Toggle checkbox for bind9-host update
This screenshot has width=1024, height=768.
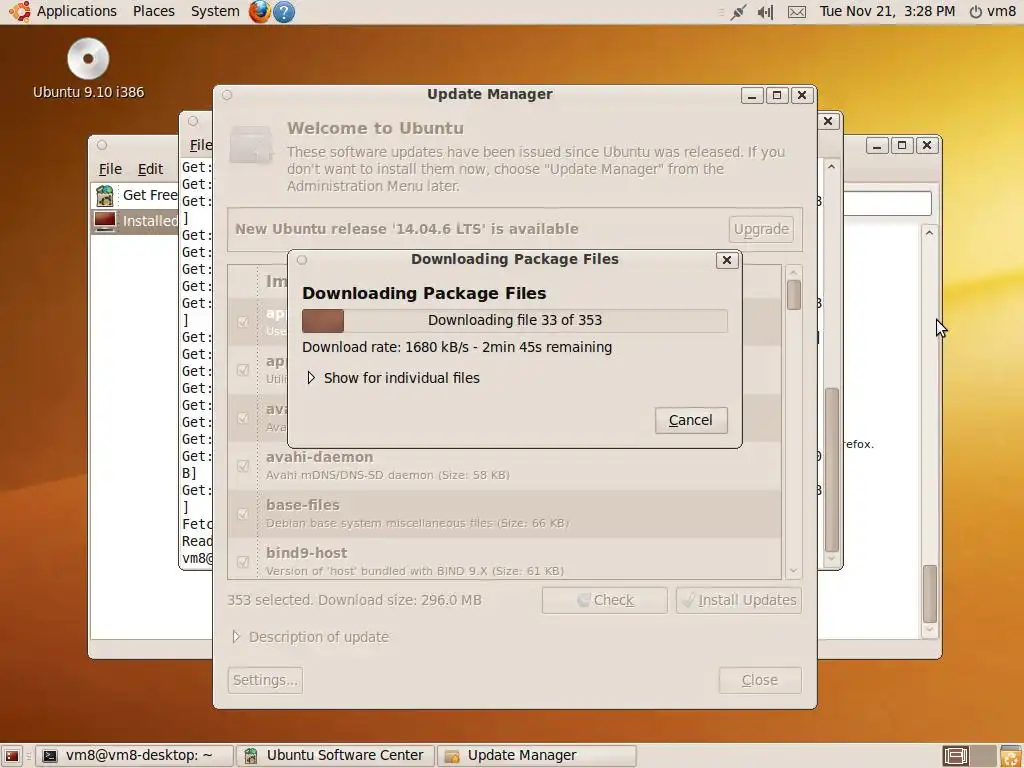(243, 562)
